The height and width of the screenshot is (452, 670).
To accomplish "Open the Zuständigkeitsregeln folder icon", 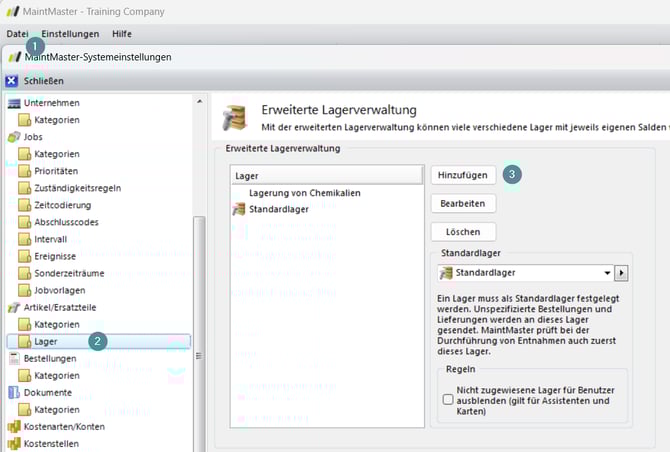I will [25, 188].
